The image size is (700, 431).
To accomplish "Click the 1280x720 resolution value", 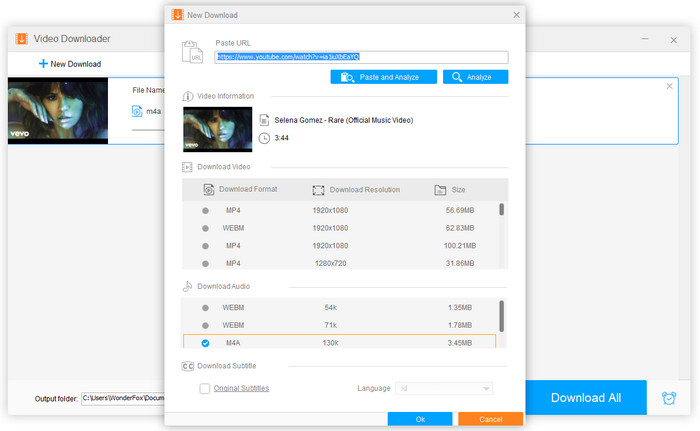I will pyautogui.click(x=330, y=264).
